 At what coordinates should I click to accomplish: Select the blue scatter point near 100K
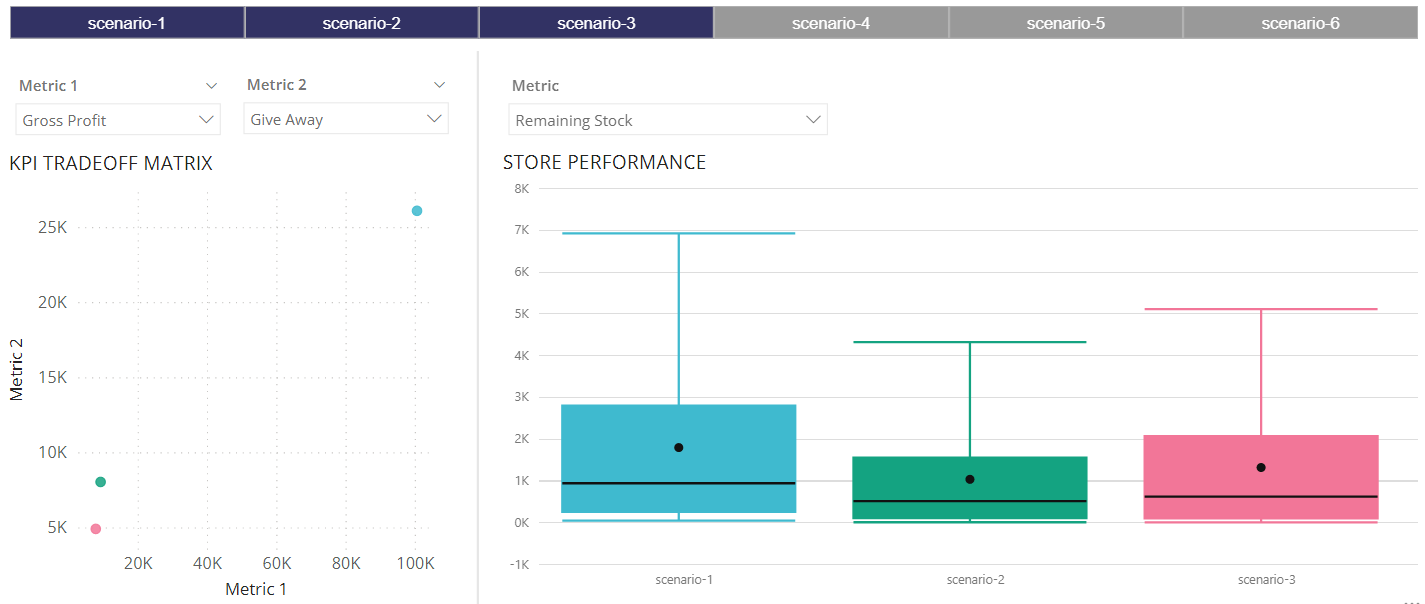click(417, 211)
